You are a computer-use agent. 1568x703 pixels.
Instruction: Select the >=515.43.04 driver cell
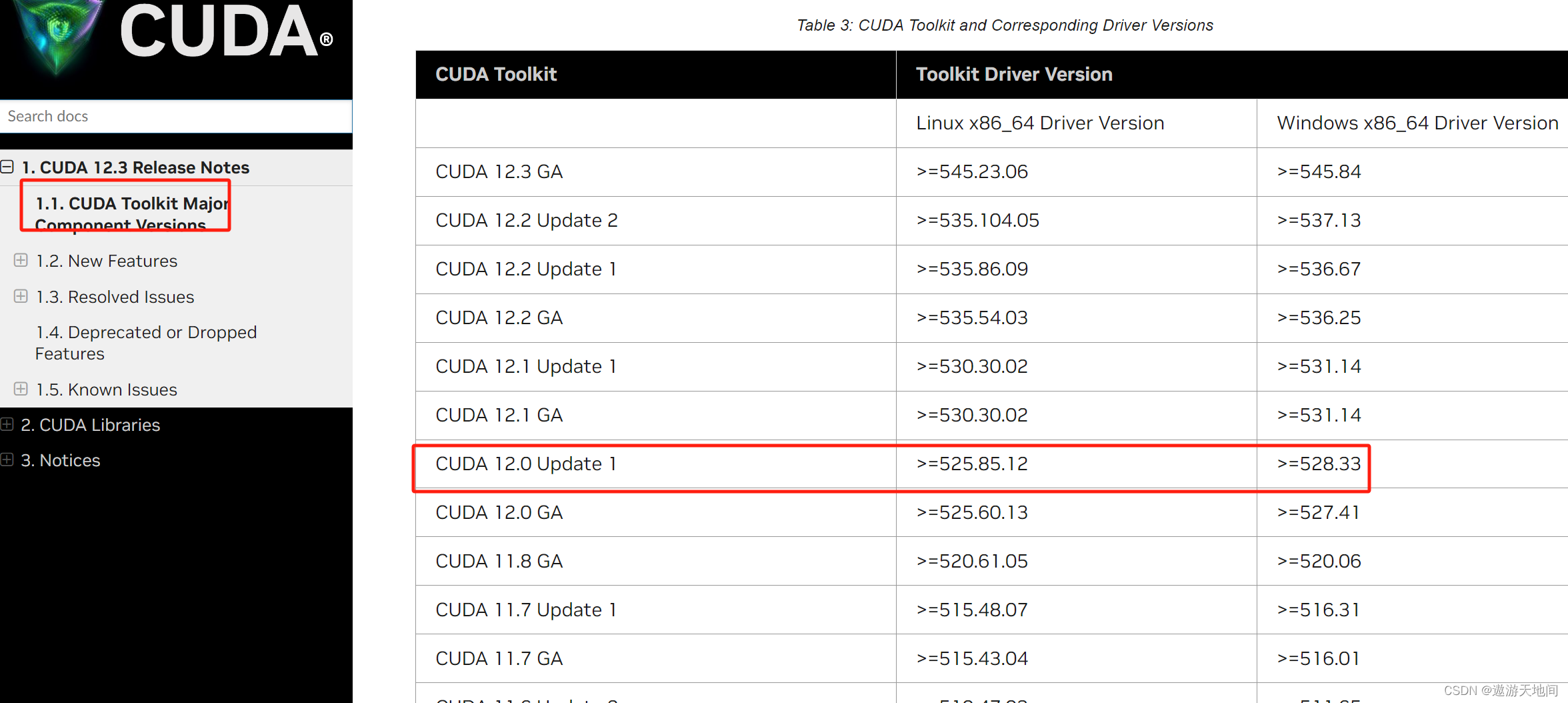[x=1077, y=659]
